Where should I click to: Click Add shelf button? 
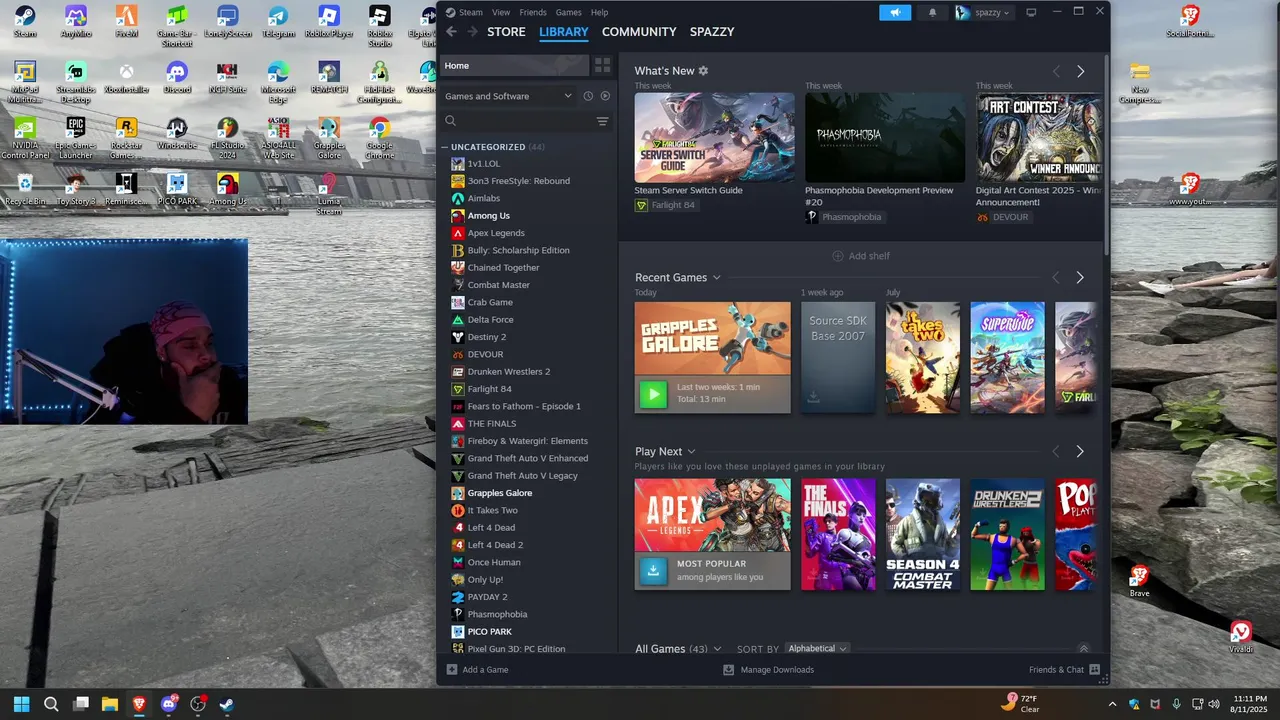click(x=860, y=256)
